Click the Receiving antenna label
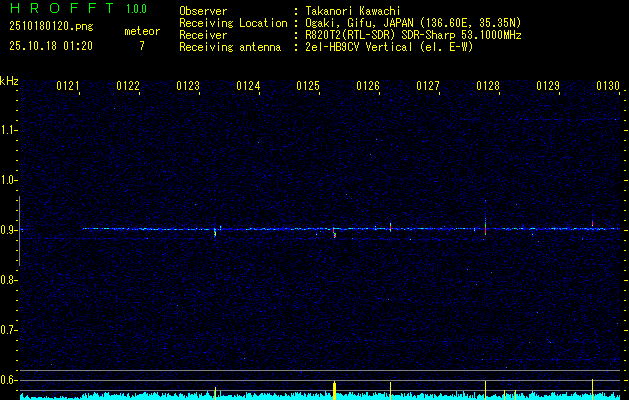The image size is (629, 400). click(230, 47)
